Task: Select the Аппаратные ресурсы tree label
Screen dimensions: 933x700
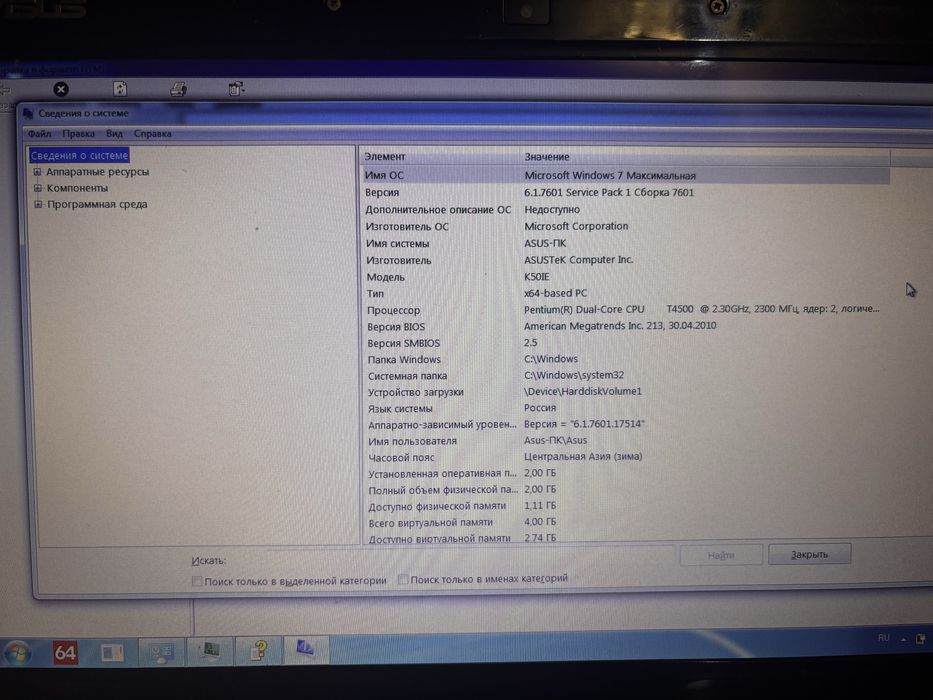Action: (98, 171)
